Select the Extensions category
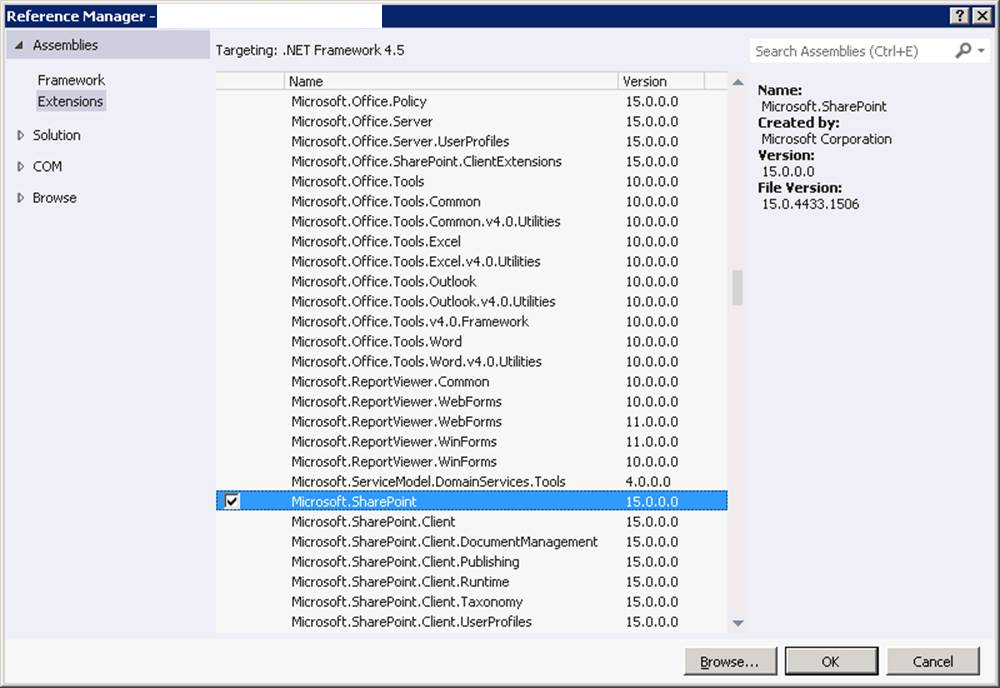This screenshot has height=688, width=1000. point(70,101)
